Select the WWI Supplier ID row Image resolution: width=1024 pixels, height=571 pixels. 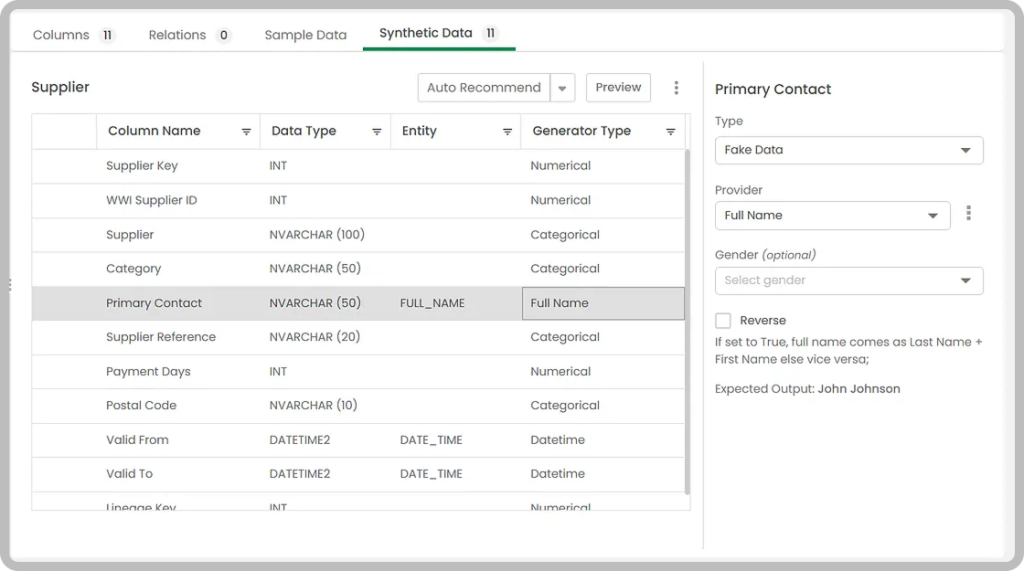(358, 201)
